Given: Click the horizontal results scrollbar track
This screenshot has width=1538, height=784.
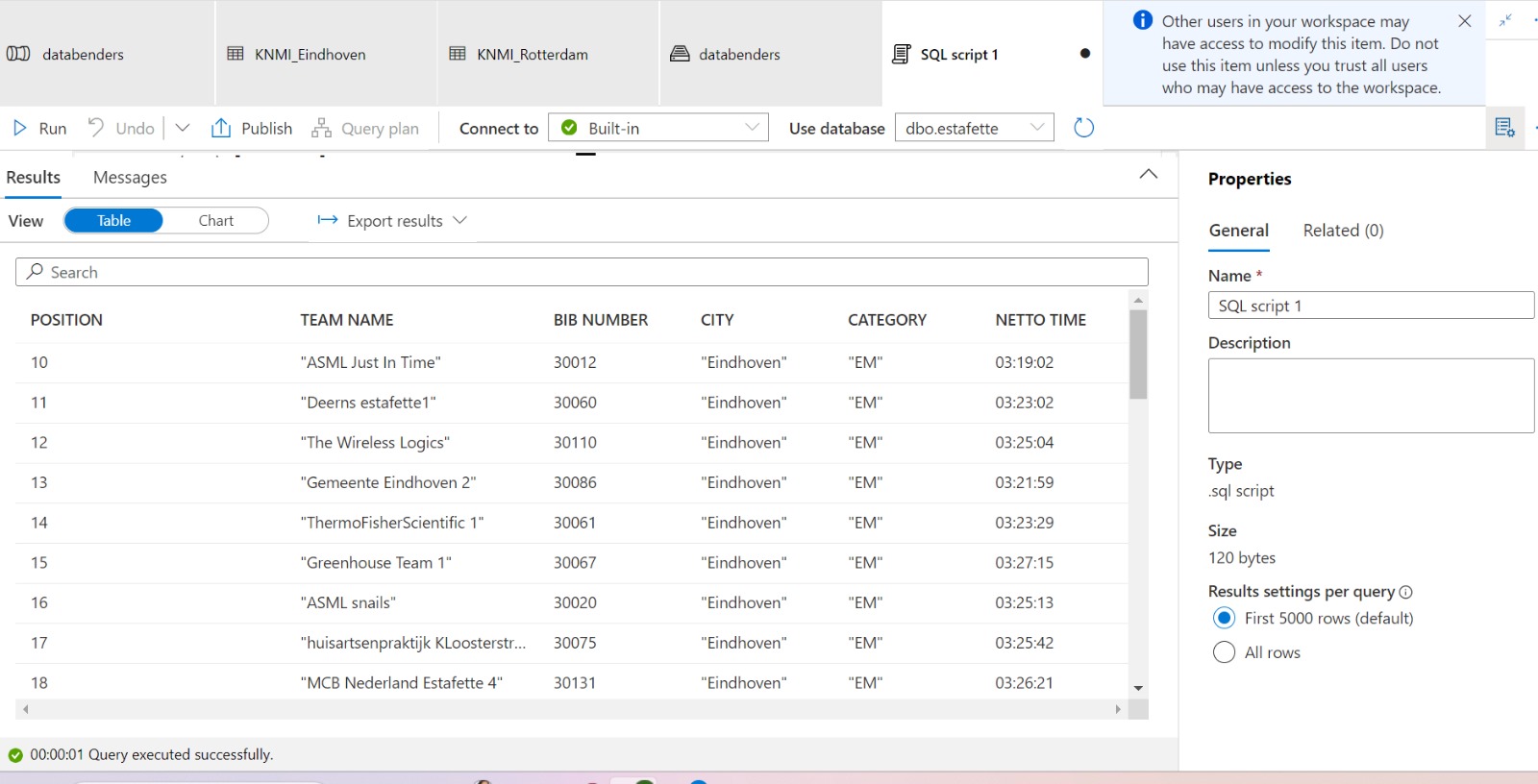Looking at the screenshot, I should (572, 709).
